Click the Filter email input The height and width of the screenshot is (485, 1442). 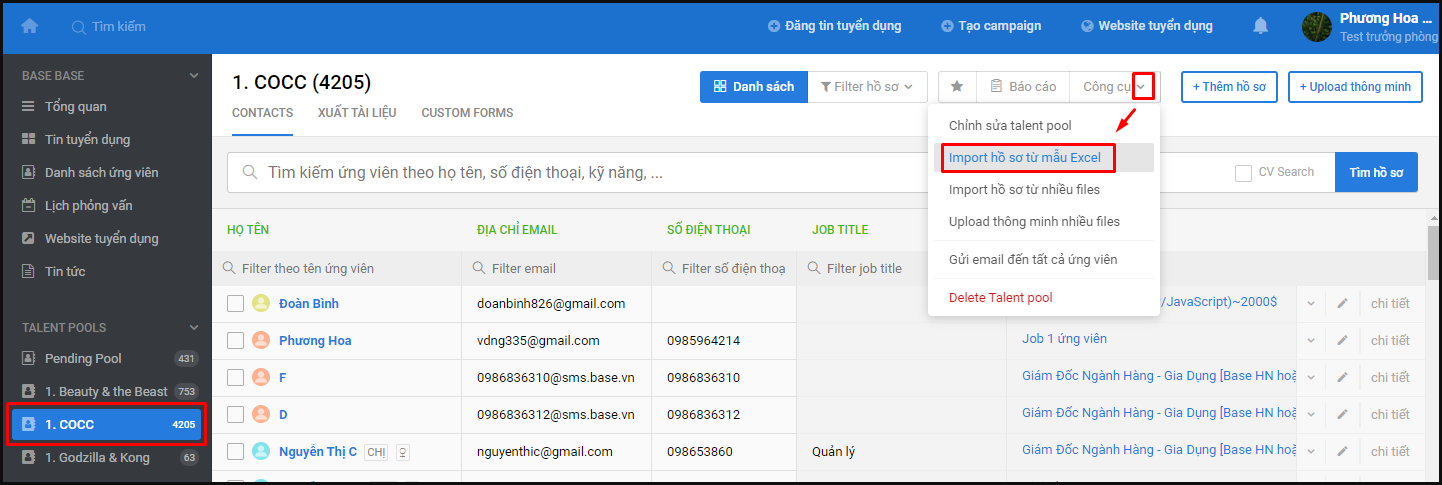click(556, 269)
